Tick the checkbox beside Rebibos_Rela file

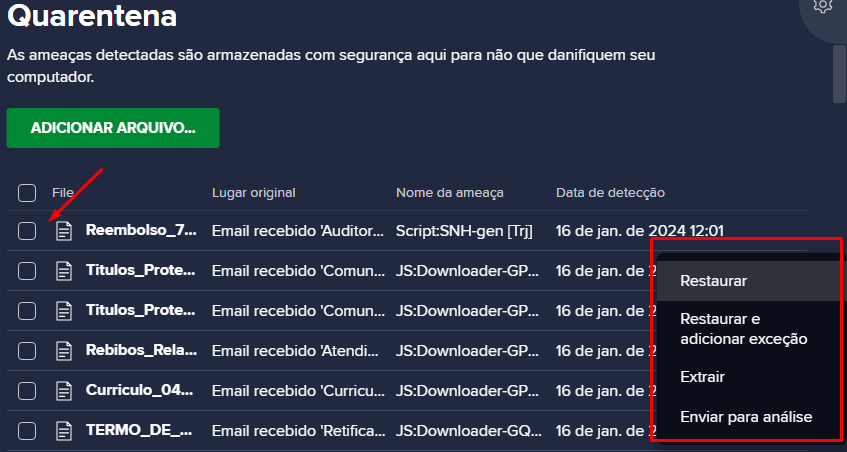(27, 351)
